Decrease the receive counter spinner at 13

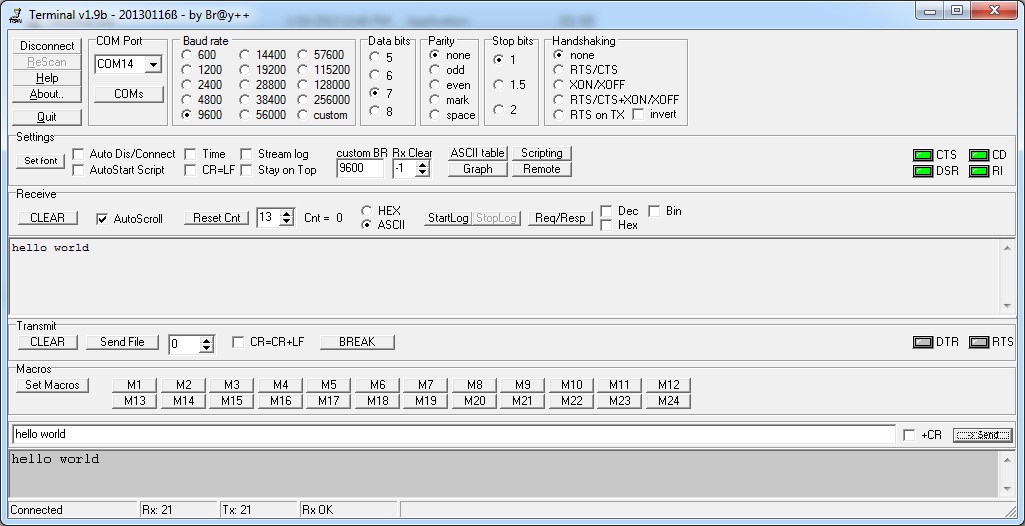click(286, 222)
